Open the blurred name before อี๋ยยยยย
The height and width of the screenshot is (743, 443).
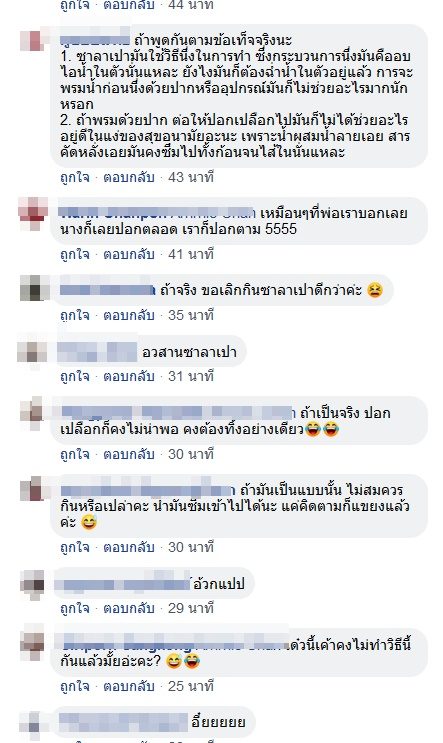[123, 723]
